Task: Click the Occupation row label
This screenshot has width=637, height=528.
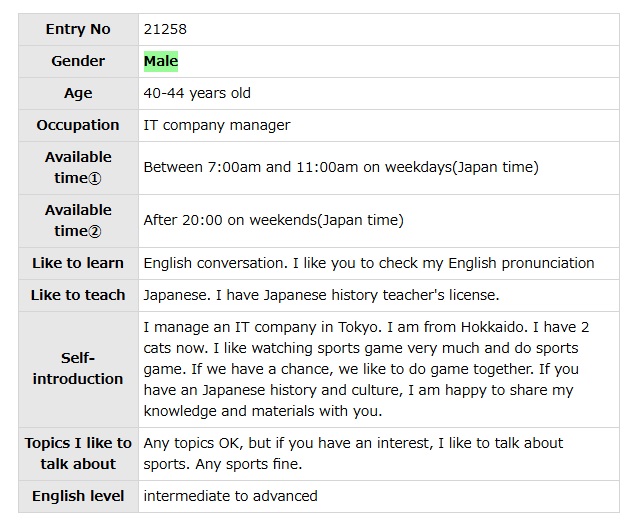Action: [x=78, y=125]
